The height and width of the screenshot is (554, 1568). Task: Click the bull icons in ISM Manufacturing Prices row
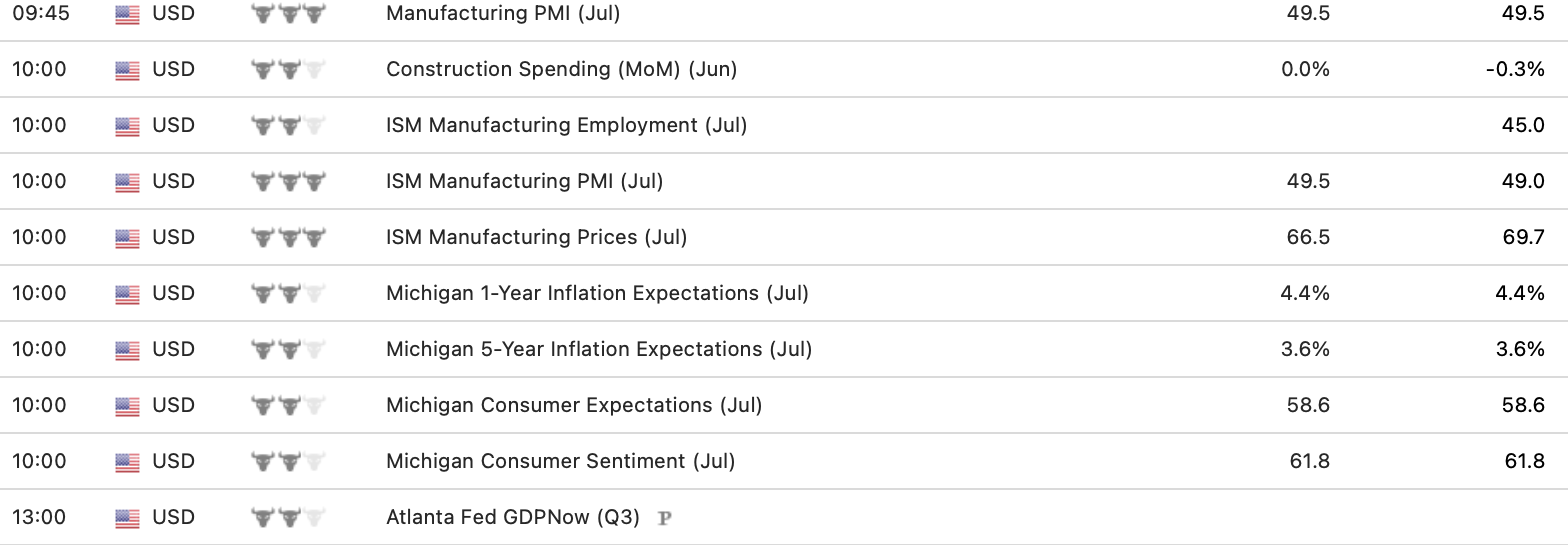tap(288, 238)
